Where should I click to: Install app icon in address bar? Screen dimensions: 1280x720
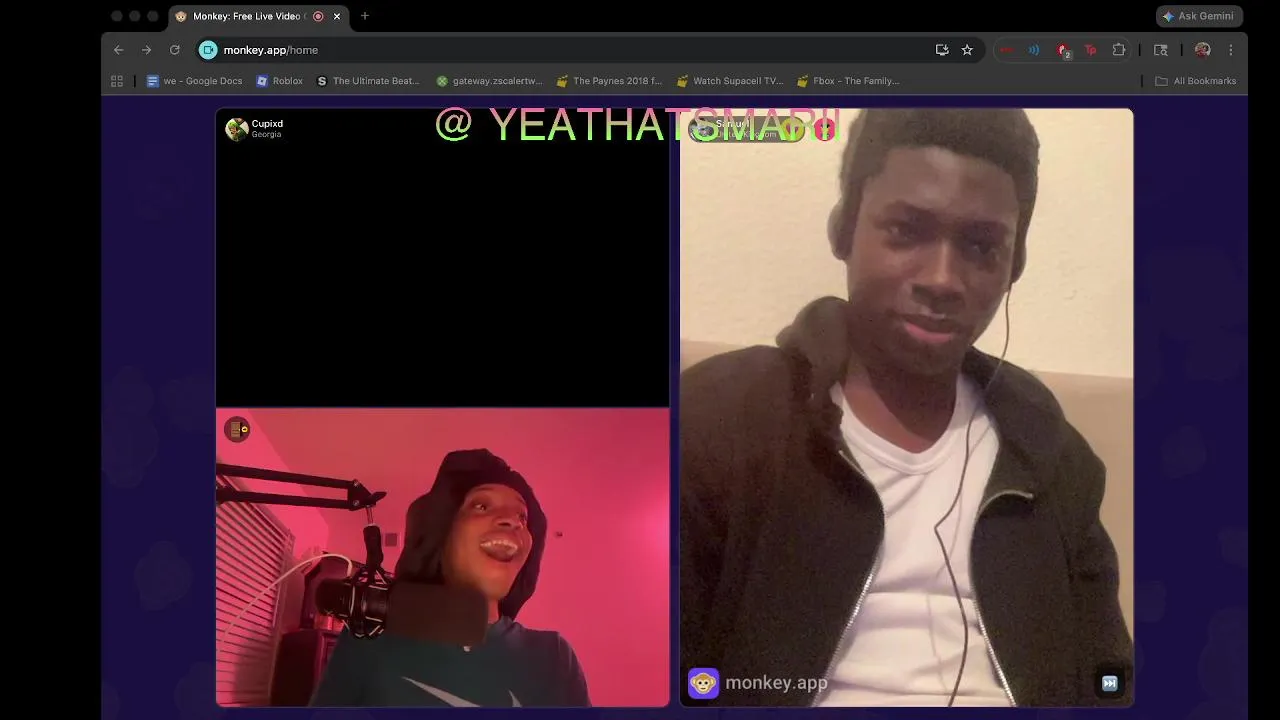pyautogui.click(x=942, y=50)
